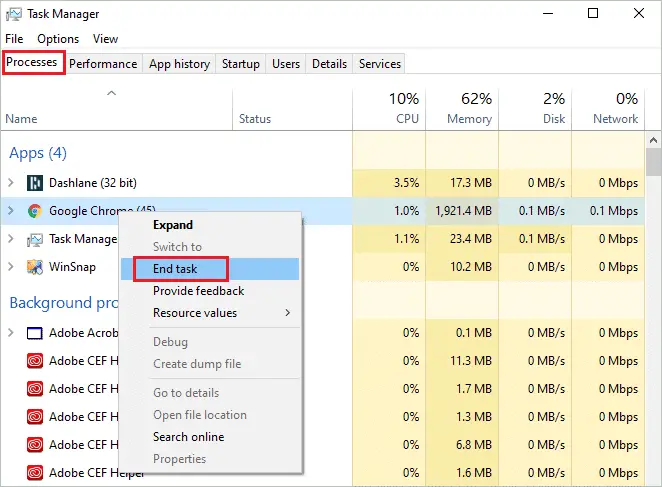Expand the WinSnap process row
Screen dimensions: 662x487
pyautogui.click(x=11, y=267)
